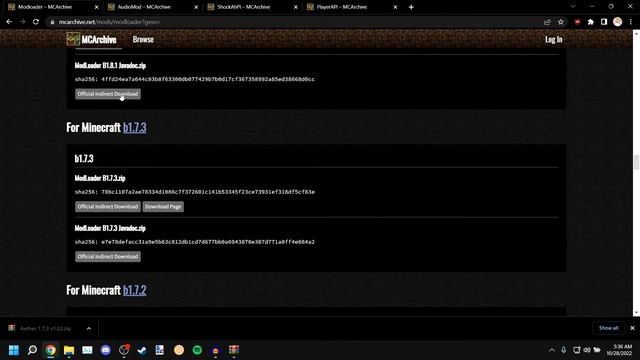640x360 pixels.
Task: Go back to the previous page
Action: pyautogui.click(x=9, y=22)
